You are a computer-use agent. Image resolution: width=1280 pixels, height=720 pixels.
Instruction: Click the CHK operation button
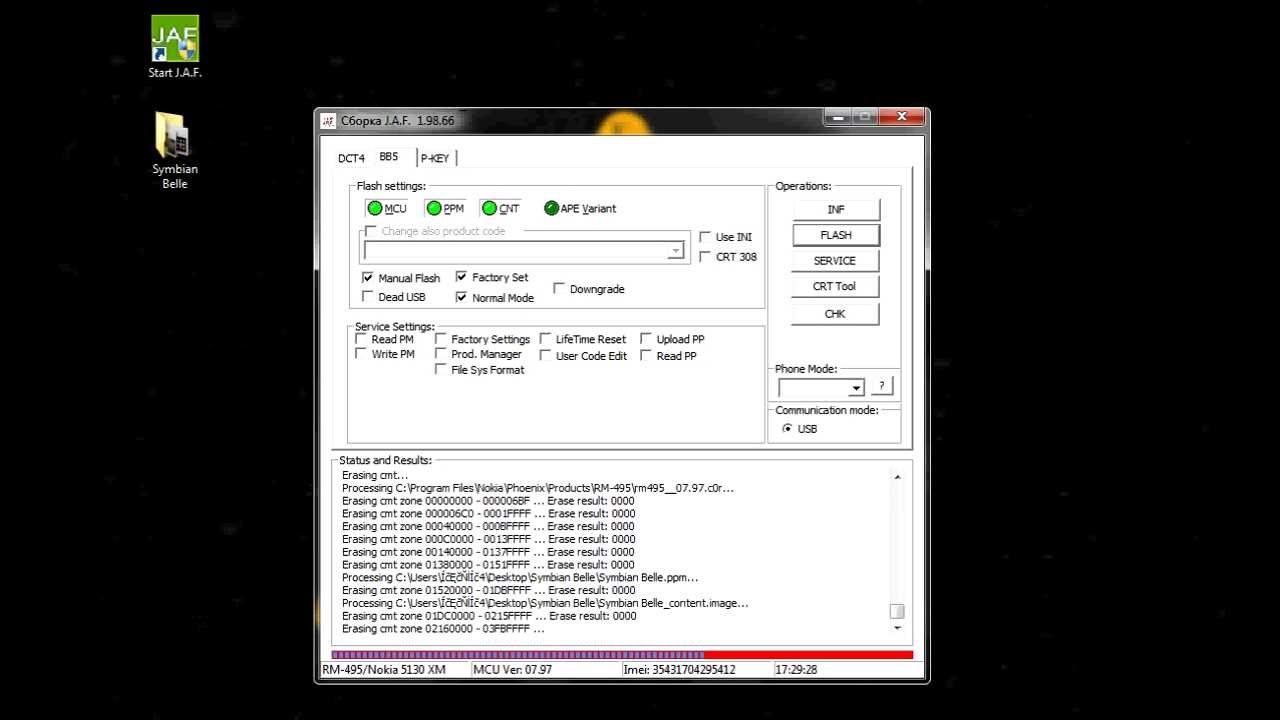[x=836, y=313]
